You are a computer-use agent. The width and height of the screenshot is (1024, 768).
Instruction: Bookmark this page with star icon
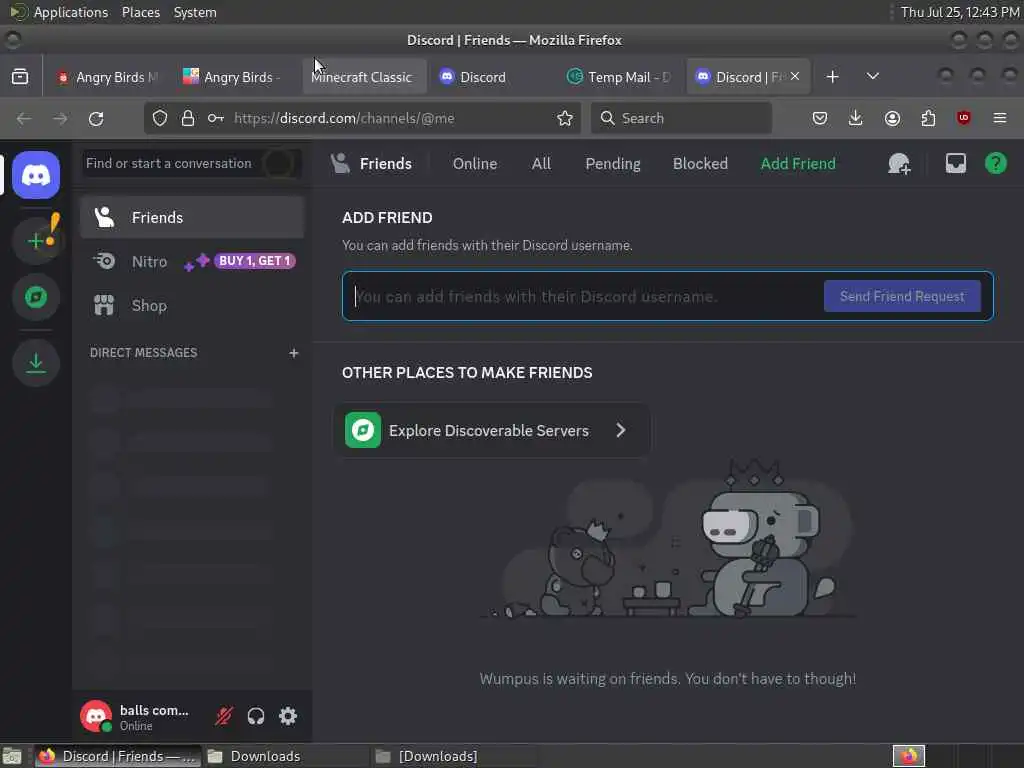565,118
